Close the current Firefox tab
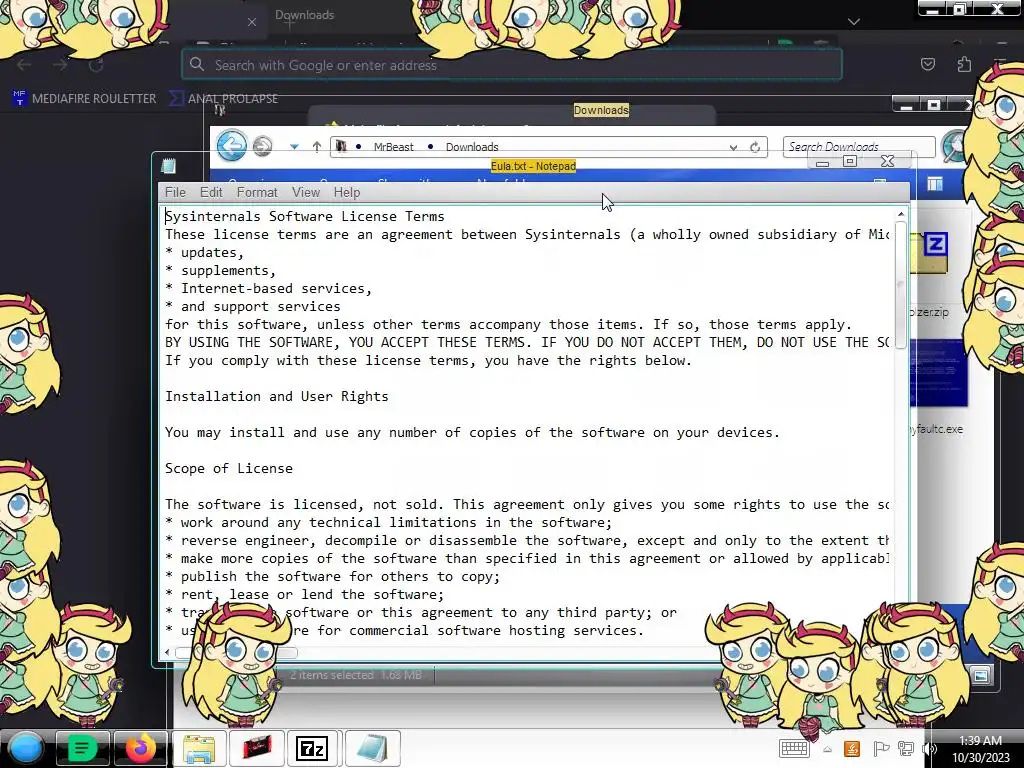This screenshot has width=1024, height=768. pos(252,22)
